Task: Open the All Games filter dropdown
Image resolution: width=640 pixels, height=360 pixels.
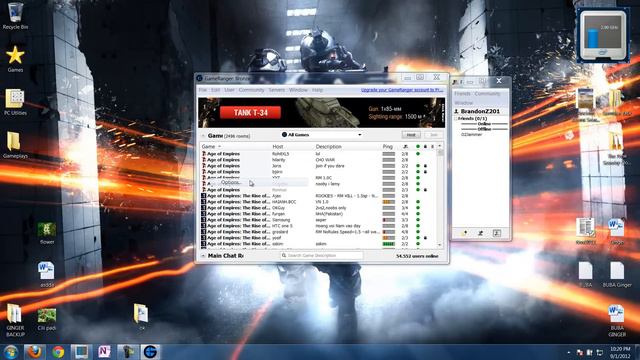Action: click(x=321, y=135)
